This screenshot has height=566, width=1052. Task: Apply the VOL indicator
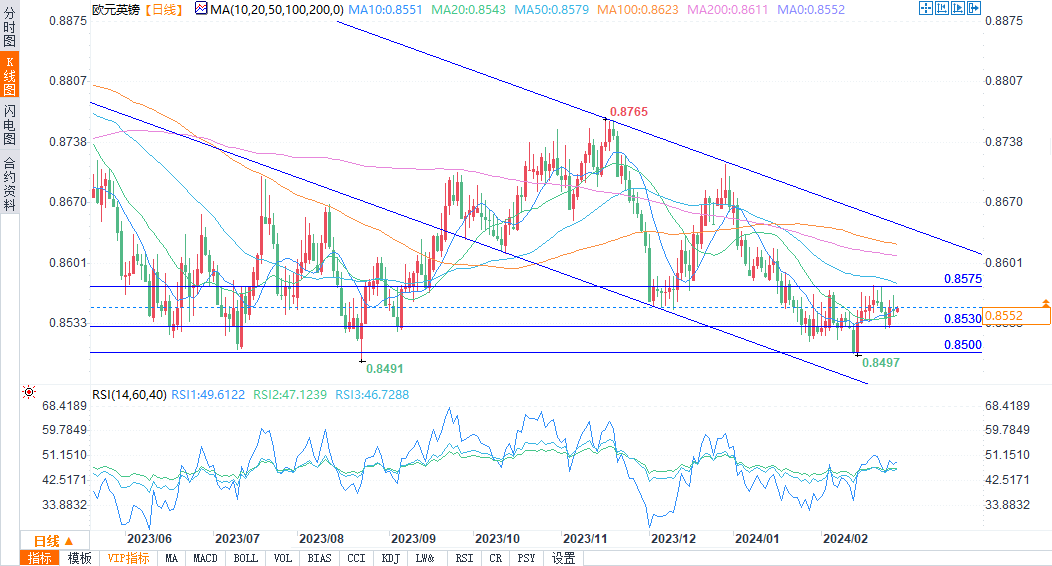pos(282,558)
